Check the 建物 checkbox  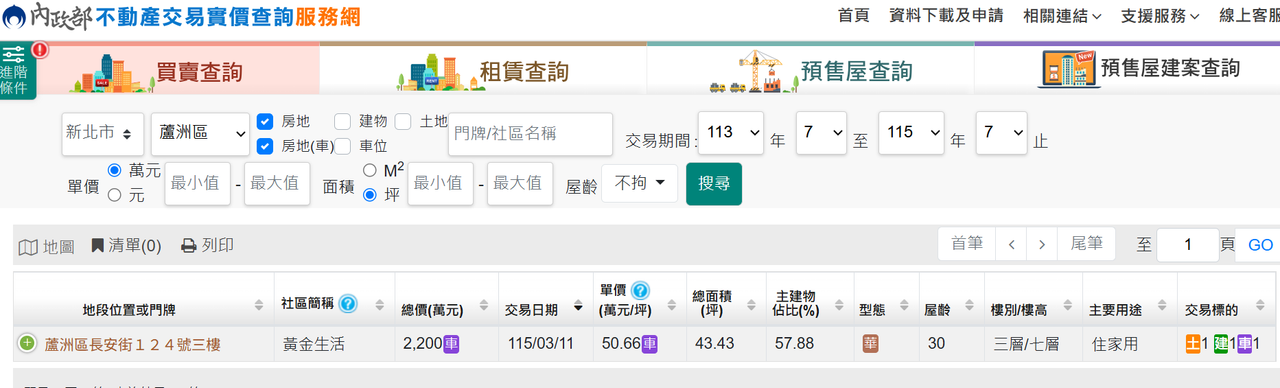click(342, 121)
